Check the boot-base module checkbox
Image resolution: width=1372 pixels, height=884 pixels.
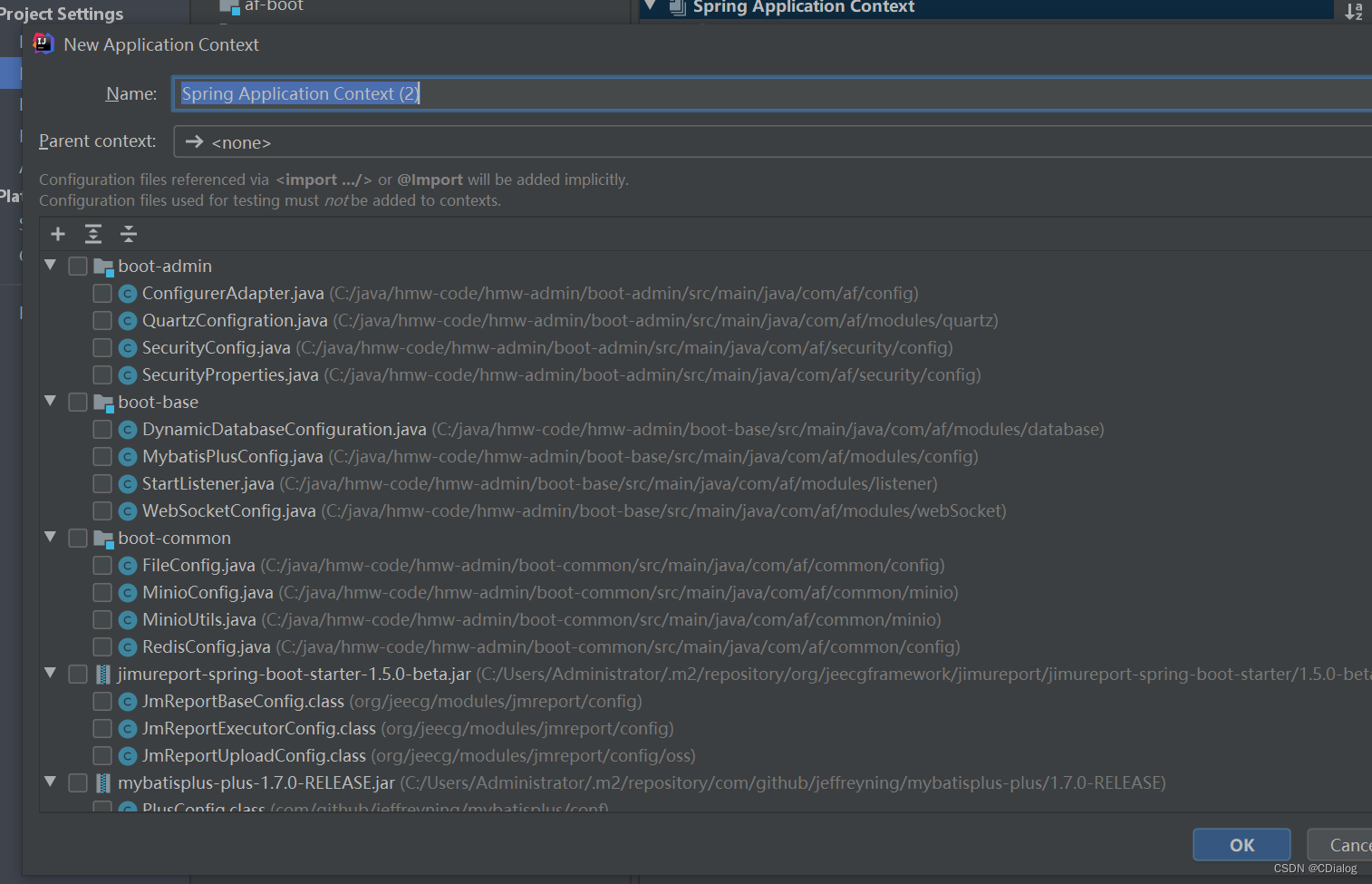[x=78, y=403]
